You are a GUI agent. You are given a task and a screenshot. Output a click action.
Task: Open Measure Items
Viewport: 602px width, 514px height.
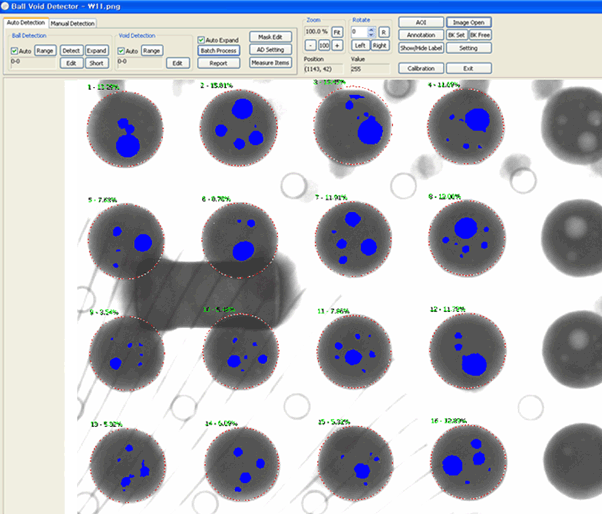270,63
